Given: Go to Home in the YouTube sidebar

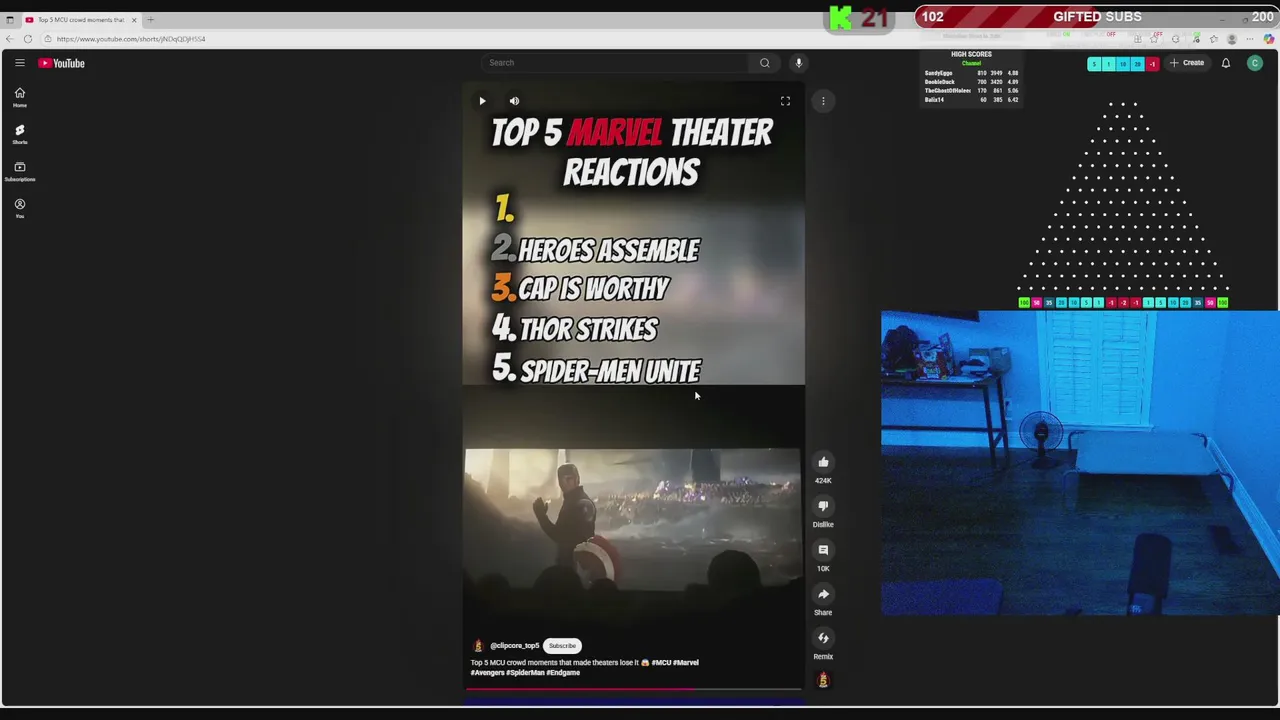Looking at the screenshot, I should point(19,97).
